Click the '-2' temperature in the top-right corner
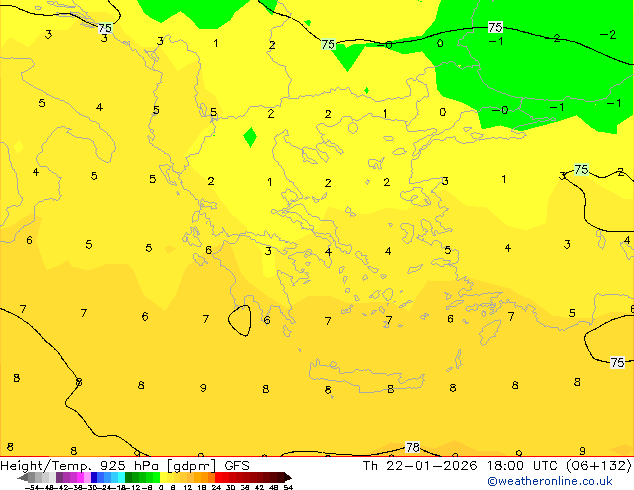Screen dimensions: 634x490 608,35
